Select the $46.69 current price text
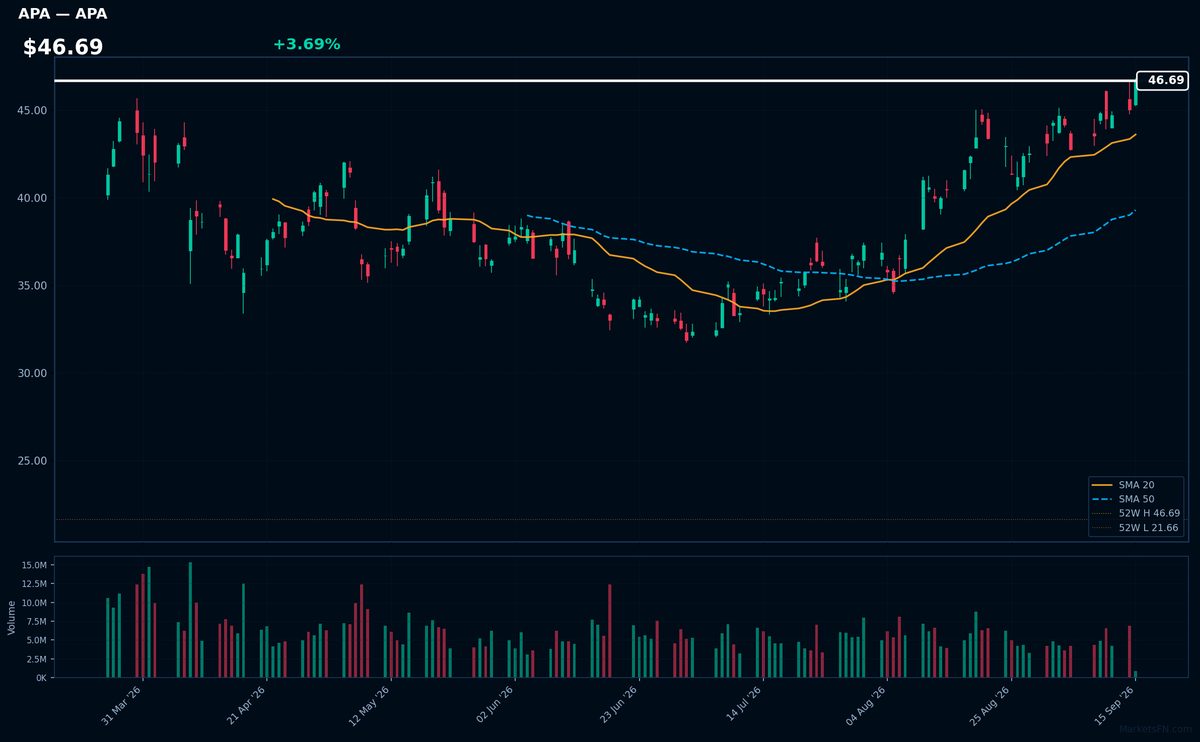The height and width of the screenshot is (742, 1200). point(63,47)
